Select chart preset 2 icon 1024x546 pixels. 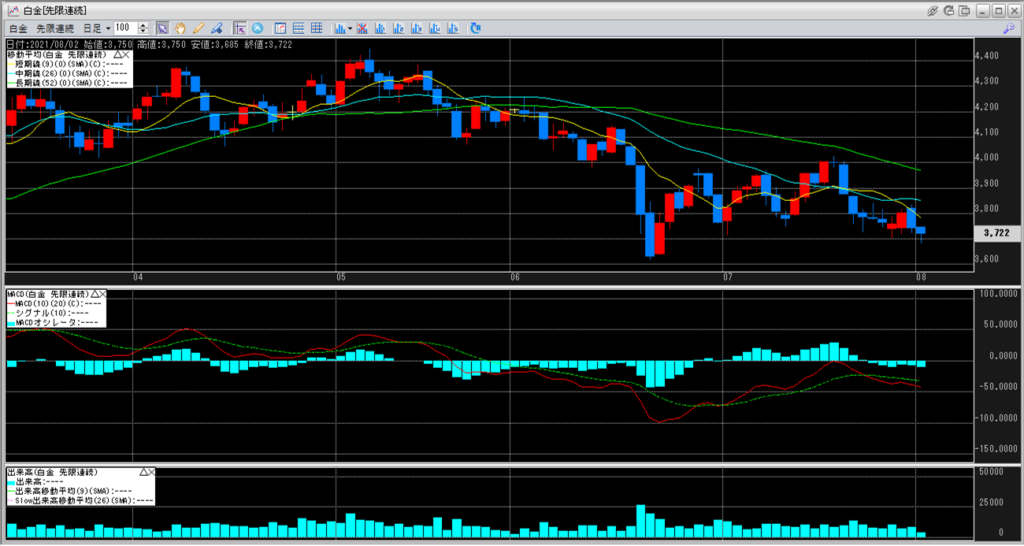point(398,28)
